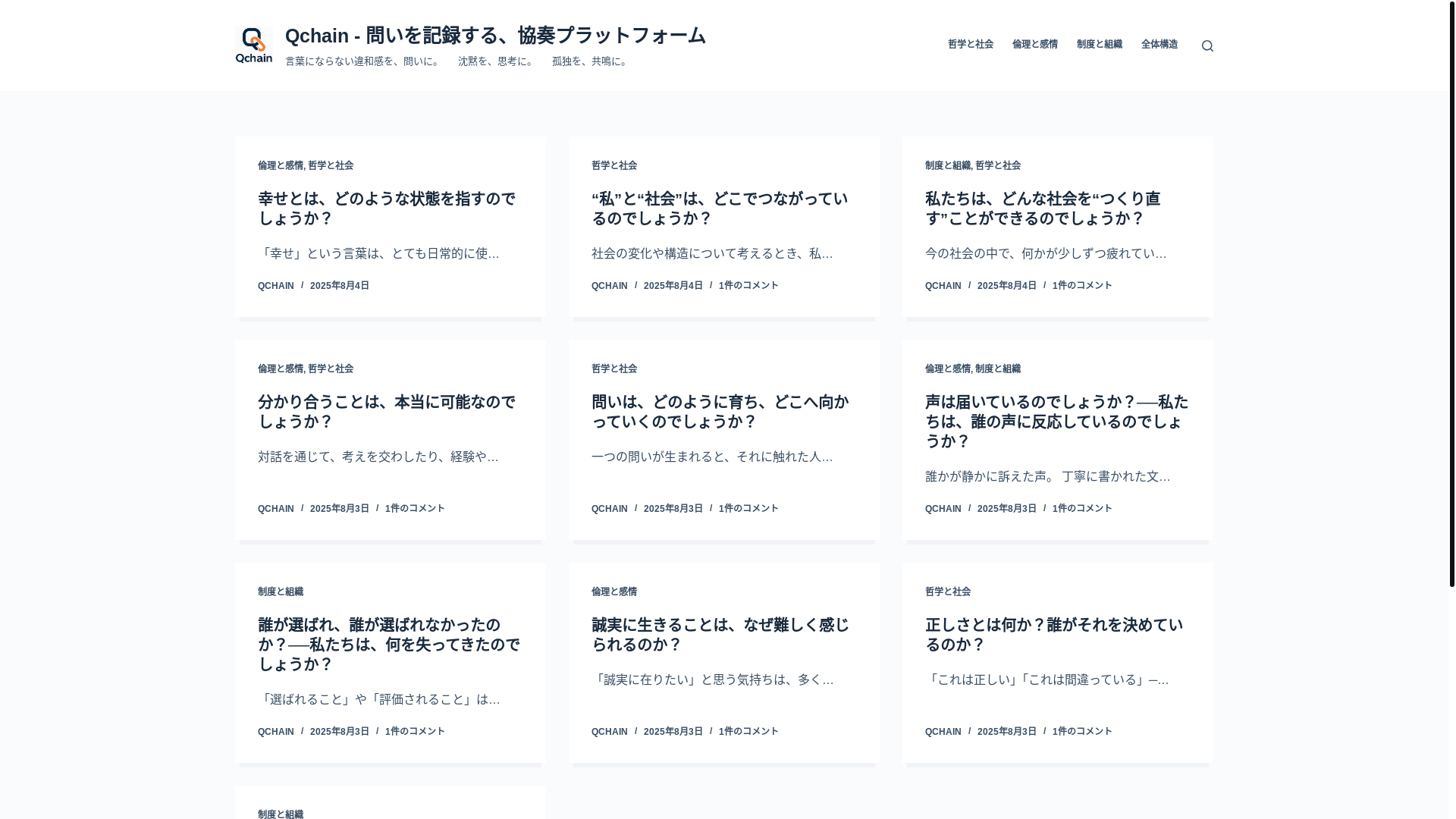Click excerpt 「誠実に在りたい」と思う気持ちは、多く…

[x=712, y=679]
